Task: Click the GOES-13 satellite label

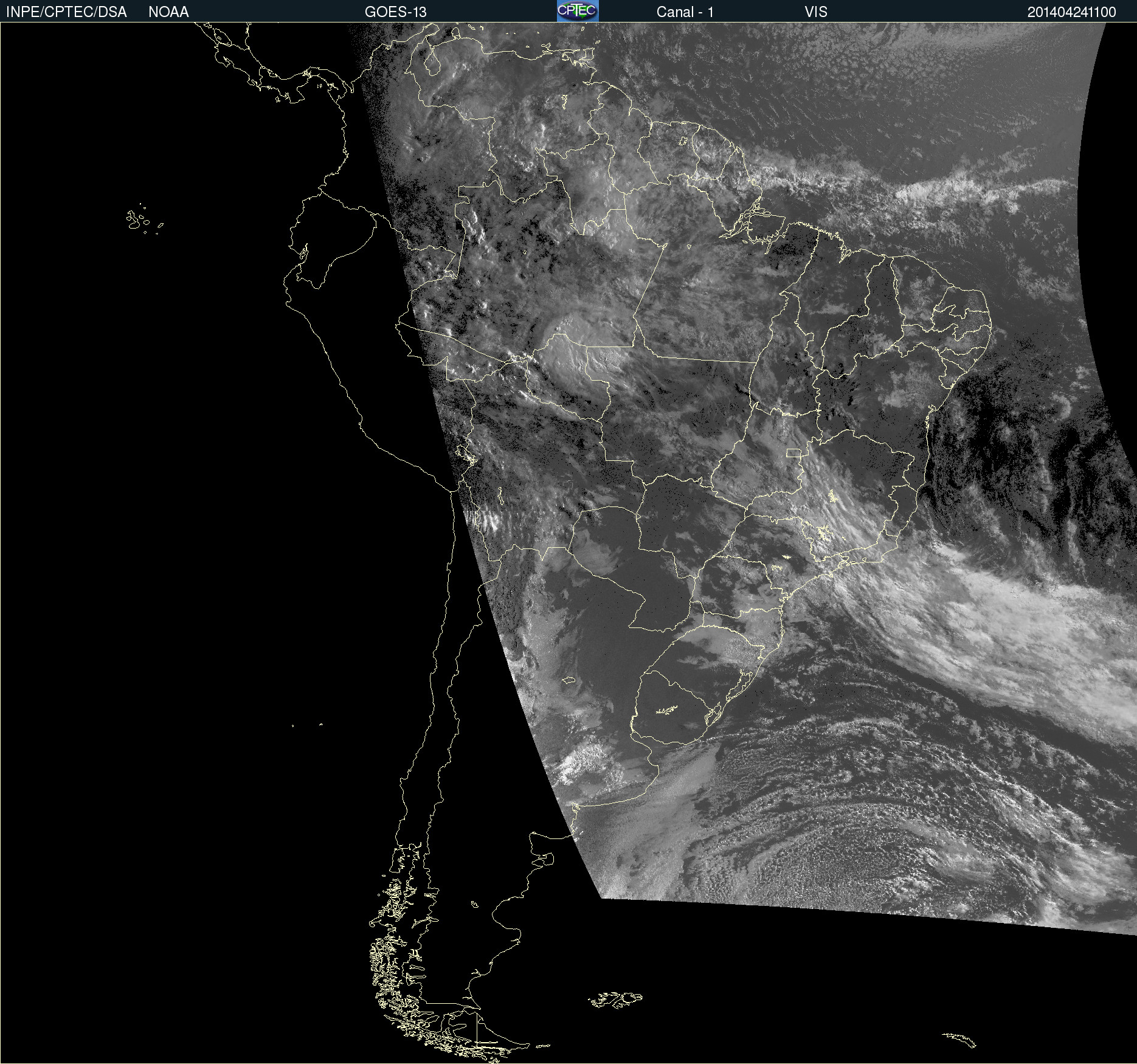Action: [x=395, y=12]
